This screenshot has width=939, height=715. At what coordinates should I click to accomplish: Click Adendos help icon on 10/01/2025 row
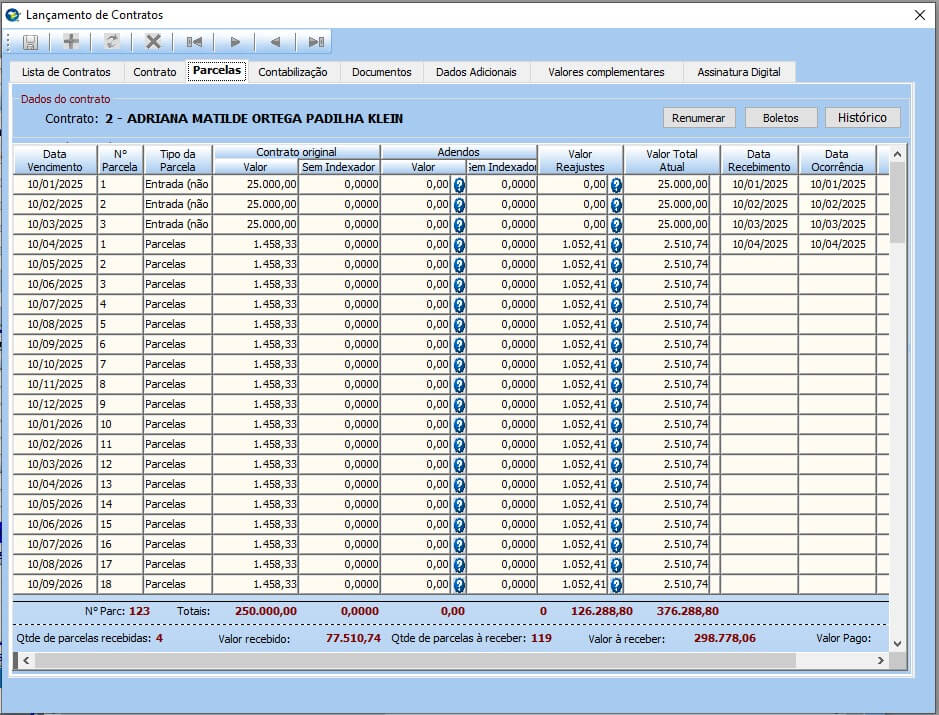pyautogui.click(x=459, y=185)
